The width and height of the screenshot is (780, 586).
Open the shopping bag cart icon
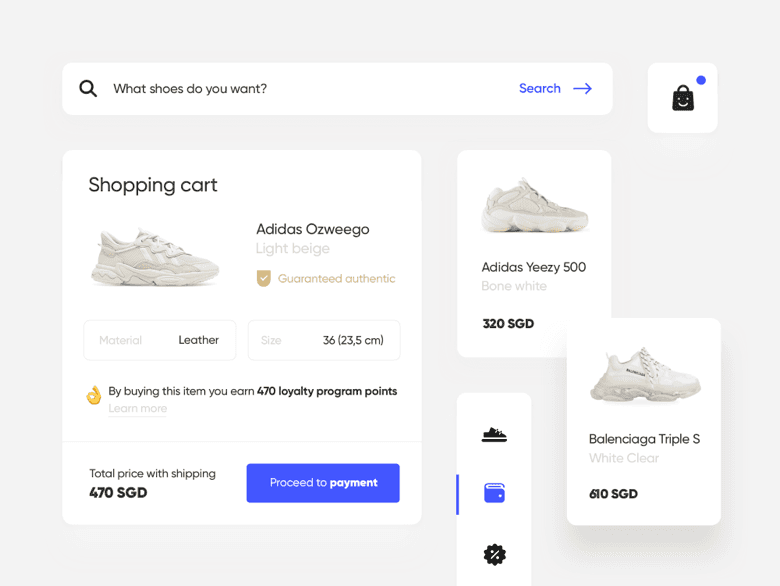click(x=683, y=98)
